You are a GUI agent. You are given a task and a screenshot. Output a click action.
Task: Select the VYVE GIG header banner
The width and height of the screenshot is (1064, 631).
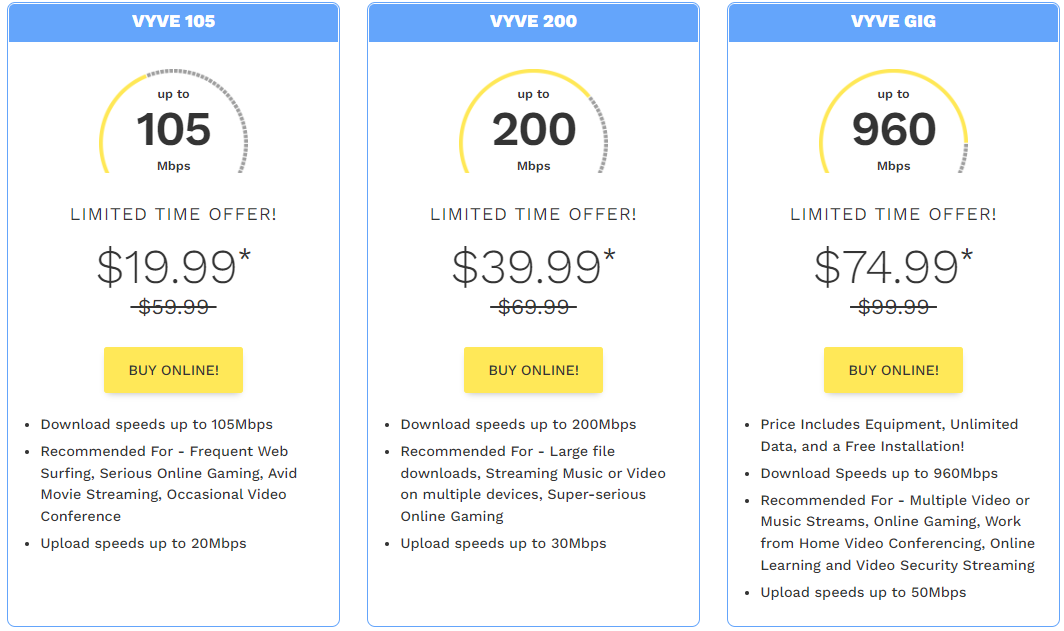point(893,21)
